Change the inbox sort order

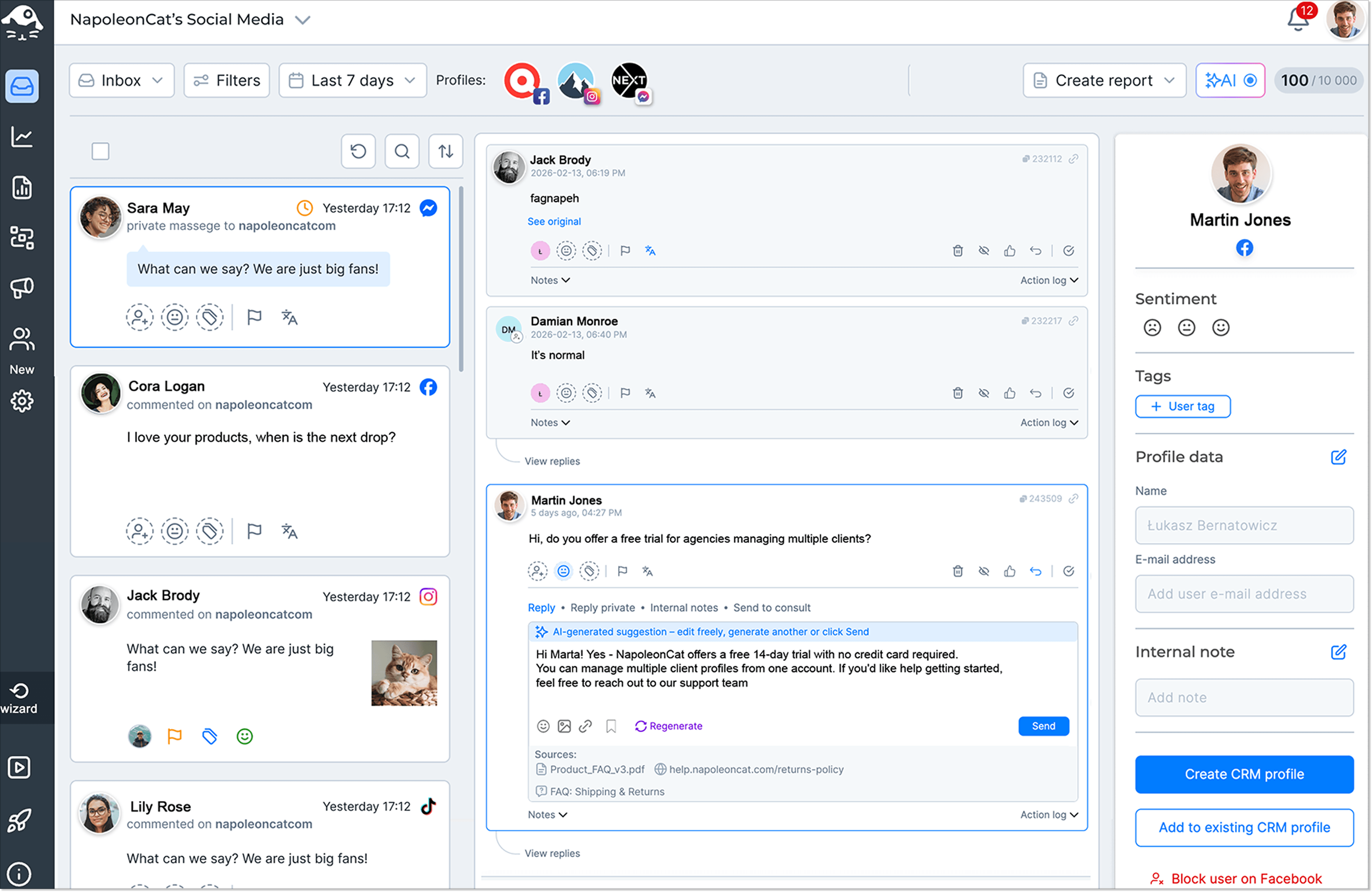pos(446,152)
